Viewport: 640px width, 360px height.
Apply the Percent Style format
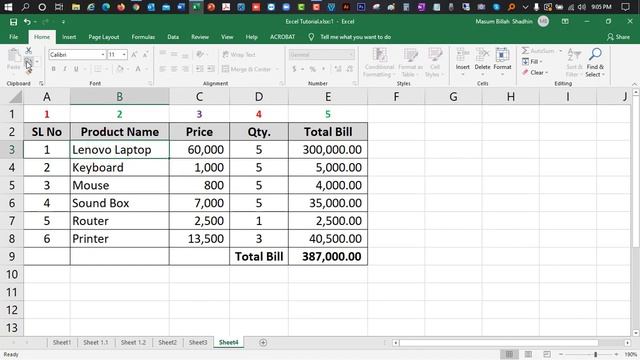click(x=313, y=69)
